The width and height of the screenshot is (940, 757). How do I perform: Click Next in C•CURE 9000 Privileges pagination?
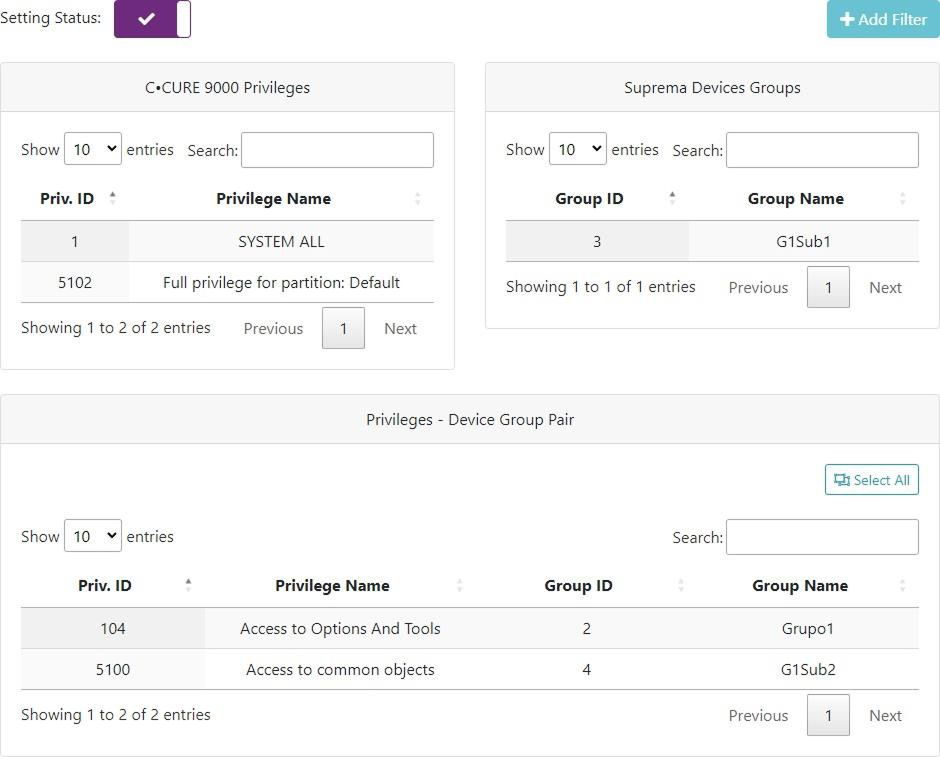click(400, 328)
